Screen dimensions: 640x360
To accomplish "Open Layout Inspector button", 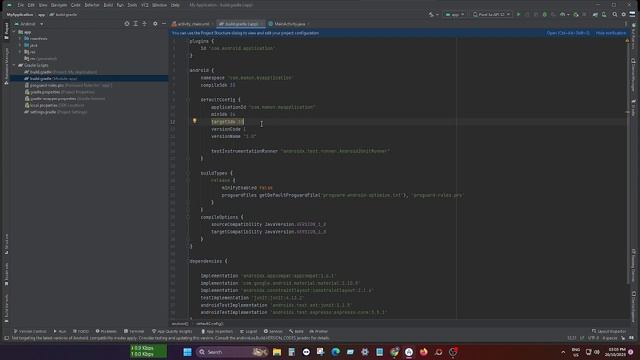I will (x=609, y=331).
